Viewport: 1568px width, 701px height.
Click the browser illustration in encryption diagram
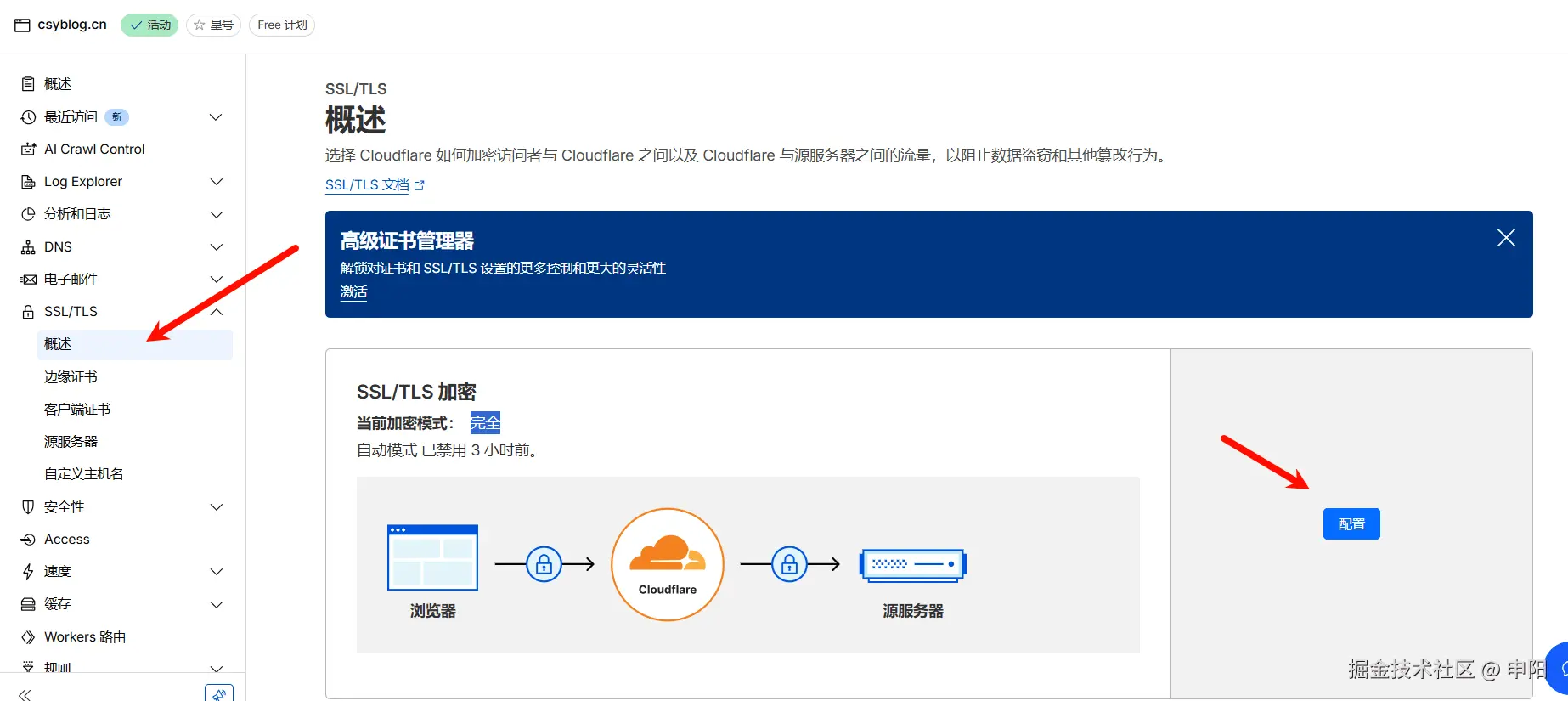(x=432, y=557)
